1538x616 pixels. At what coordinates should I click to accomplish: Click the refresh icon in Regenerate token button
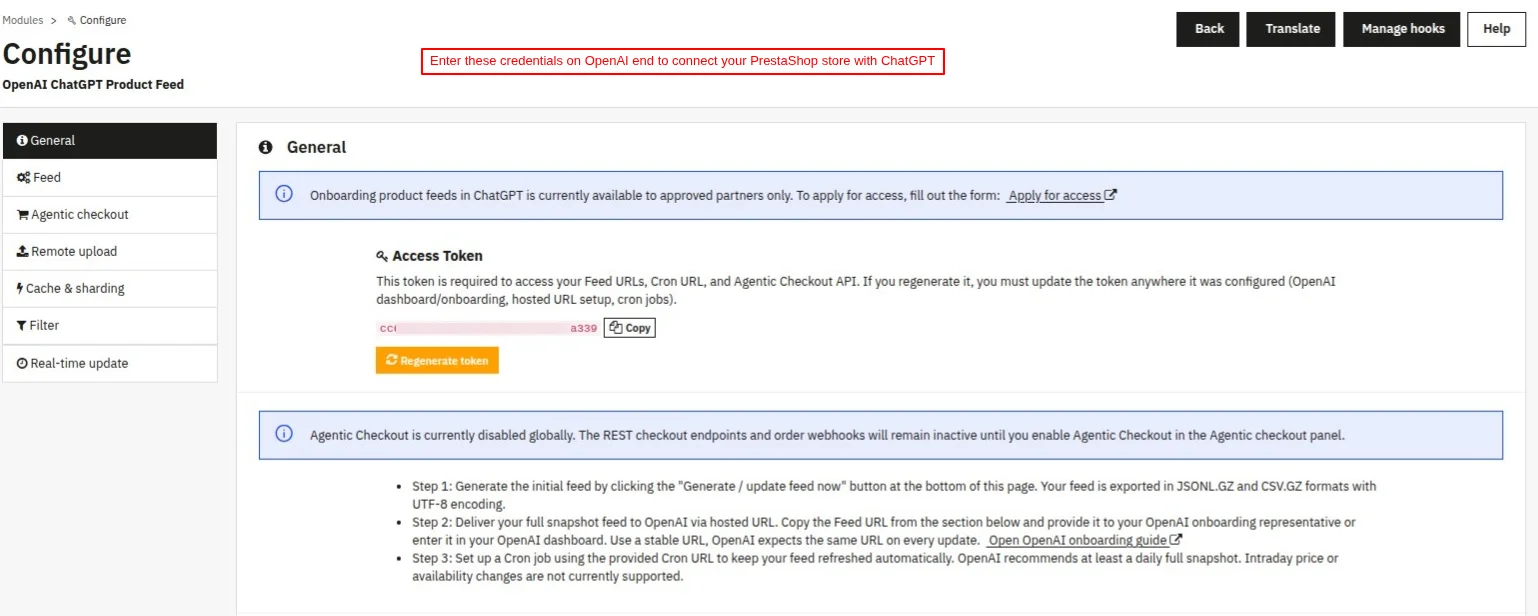392,360
